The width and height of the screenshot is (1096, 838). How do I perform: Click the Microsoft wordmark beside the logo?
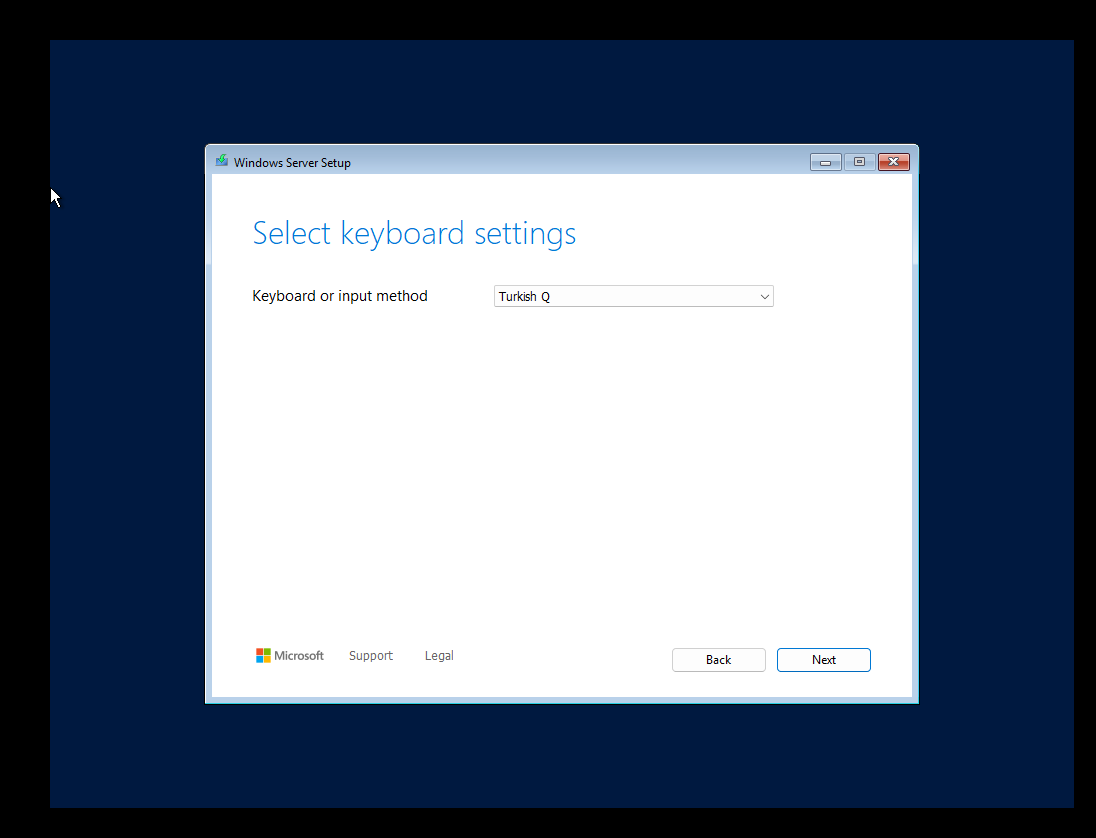click(x=299, y=656)
